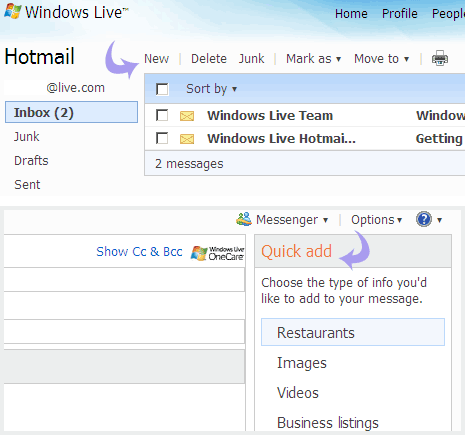Click Delete in the mail toolbar
This screenshot has height=435, width=465.
coord(209,59)
